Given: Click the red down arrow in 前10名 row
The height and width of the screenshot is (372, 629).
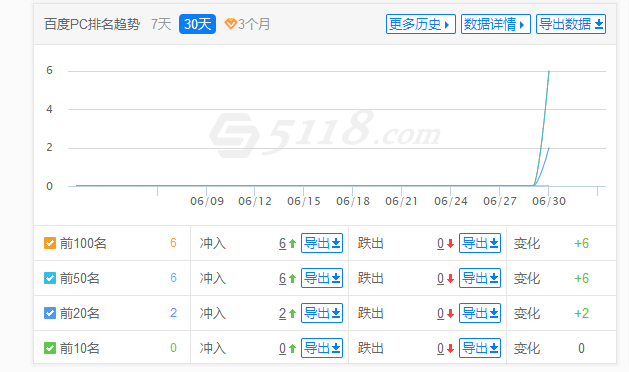Looking at the screenshot, I should click(x=450, y=348).
